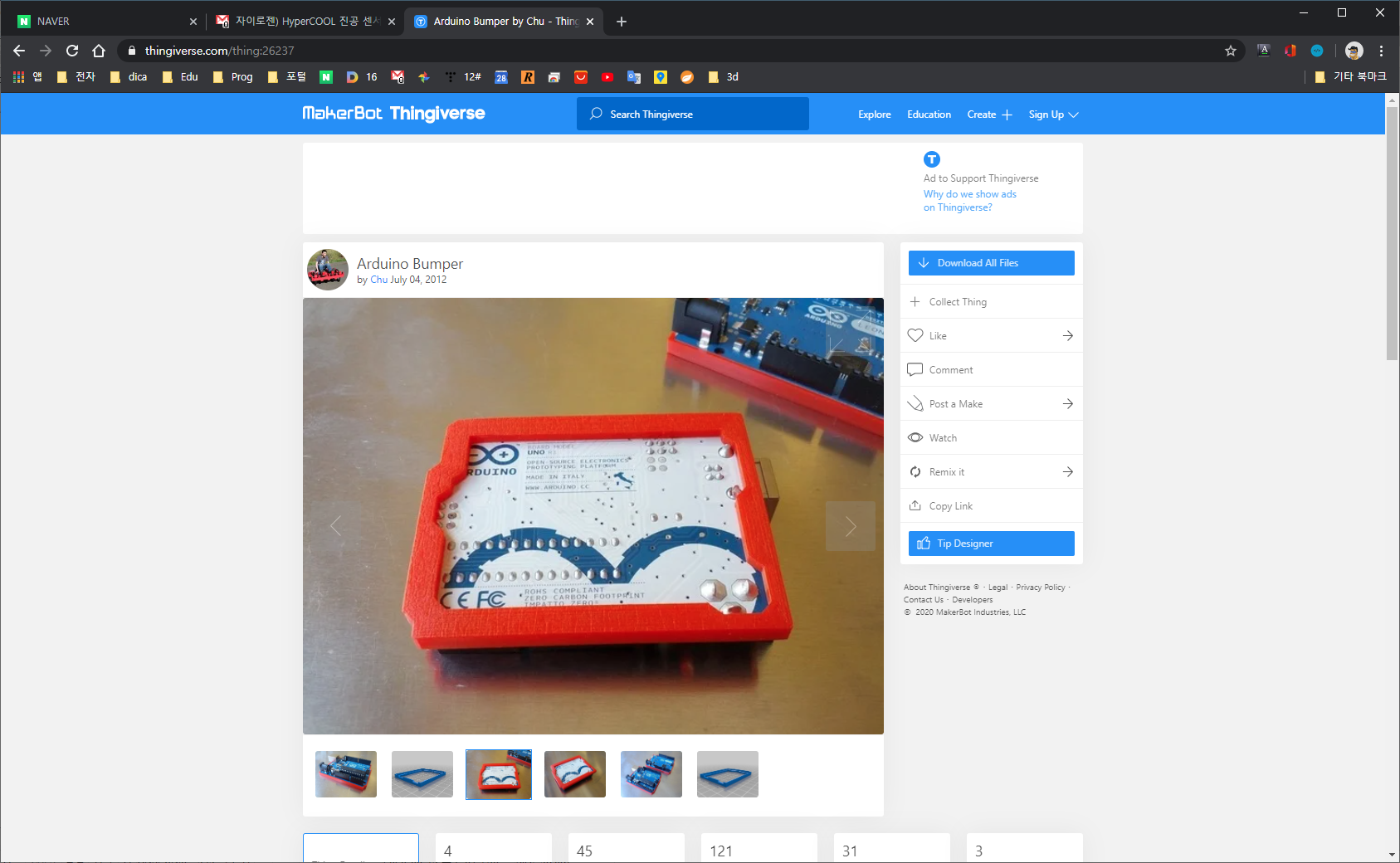Click the Watch eye icon
This screenshot has width=1400, height=863.
(915, 437)
